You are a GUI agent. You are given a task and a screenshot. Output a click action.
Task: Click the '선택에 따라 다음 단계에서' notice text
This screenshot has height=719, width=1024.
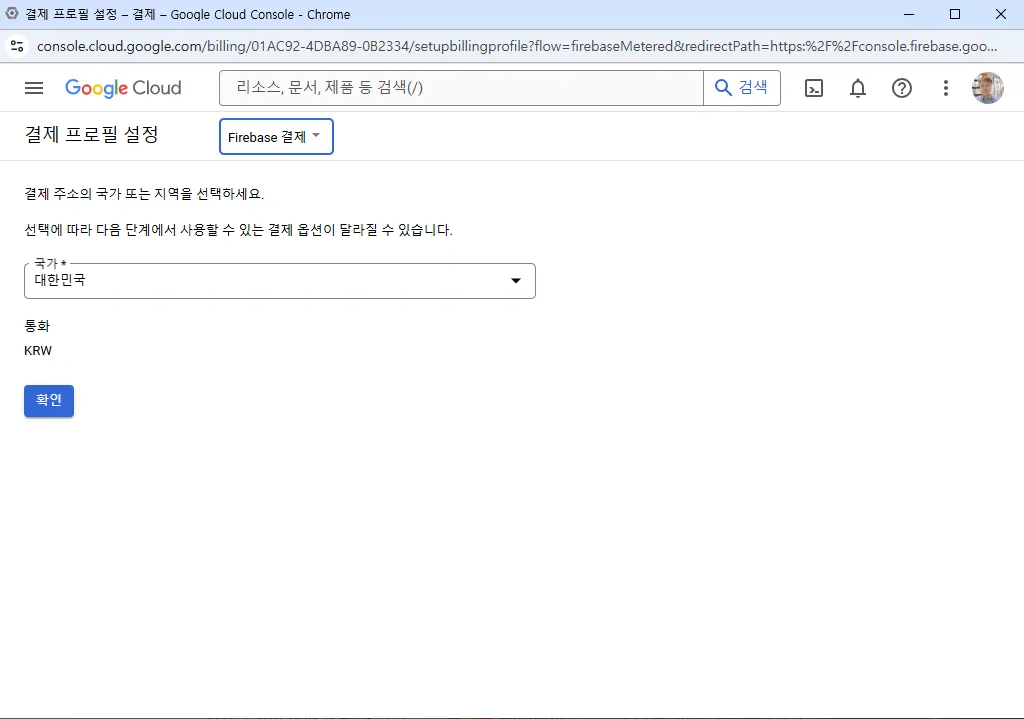point(238,230)
